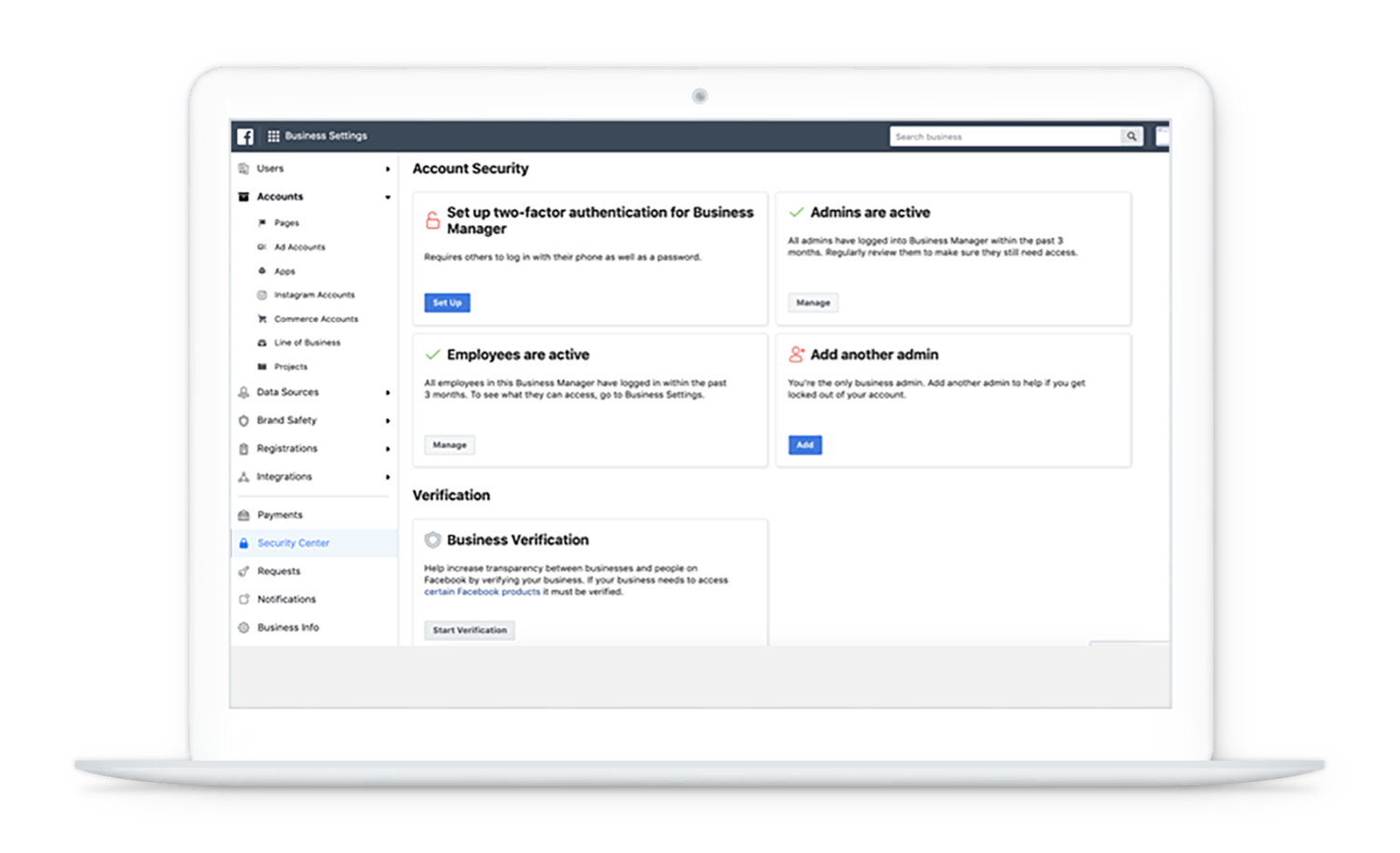Expand the Data Sources arrow

click(387, 393)
